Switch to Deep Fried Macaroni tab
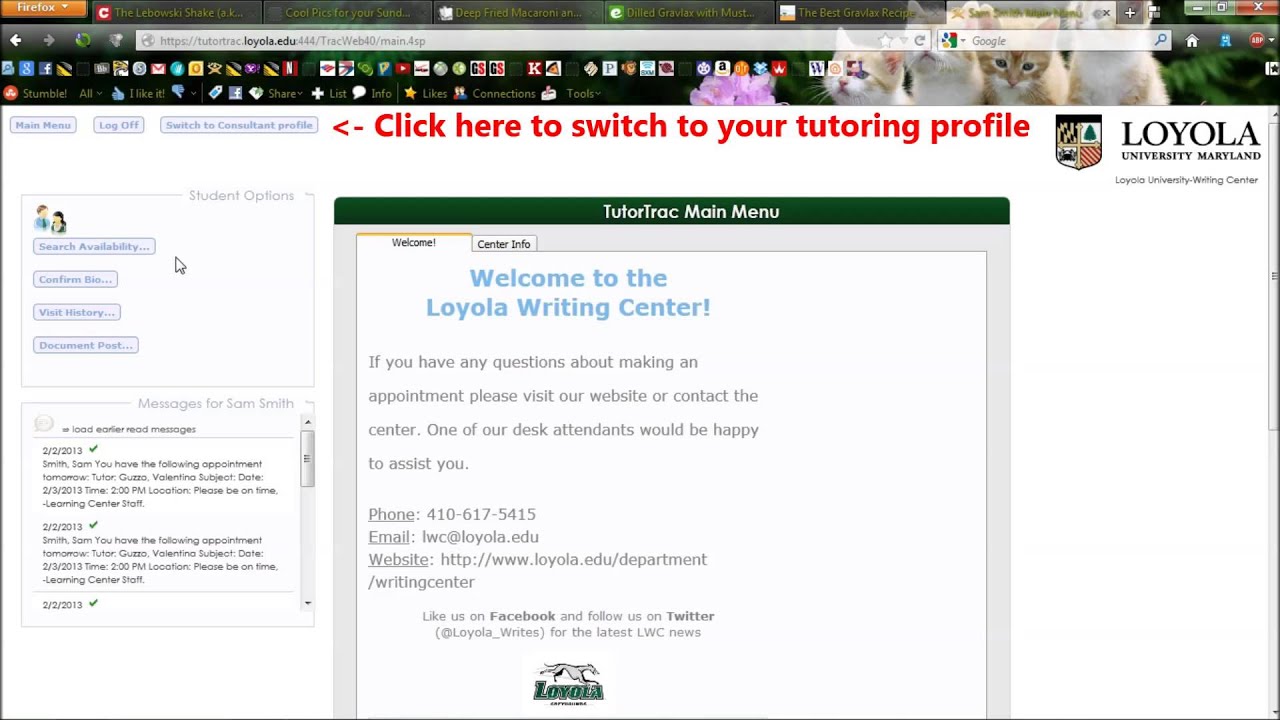 click(517, 13)
